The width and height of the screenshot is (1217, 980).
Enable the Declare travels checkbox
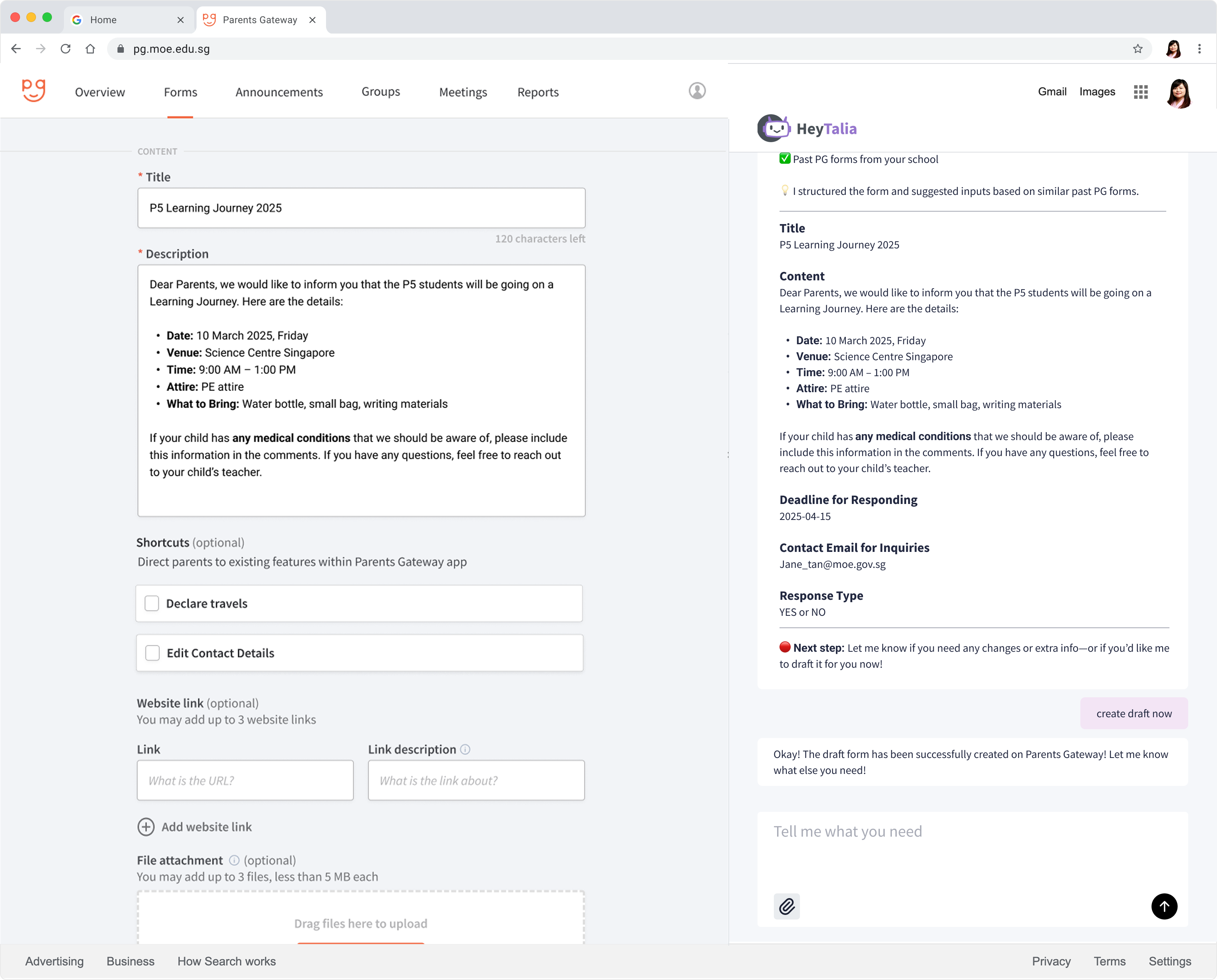[x=152, y=603]
